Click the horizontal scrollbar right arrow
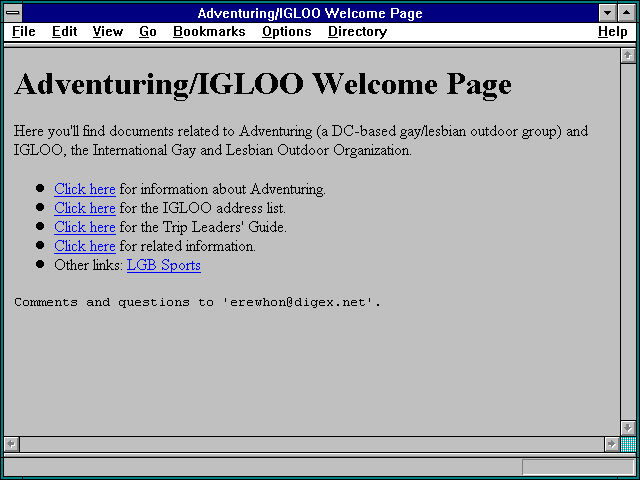640x480 pixels. tap(611, 444)
